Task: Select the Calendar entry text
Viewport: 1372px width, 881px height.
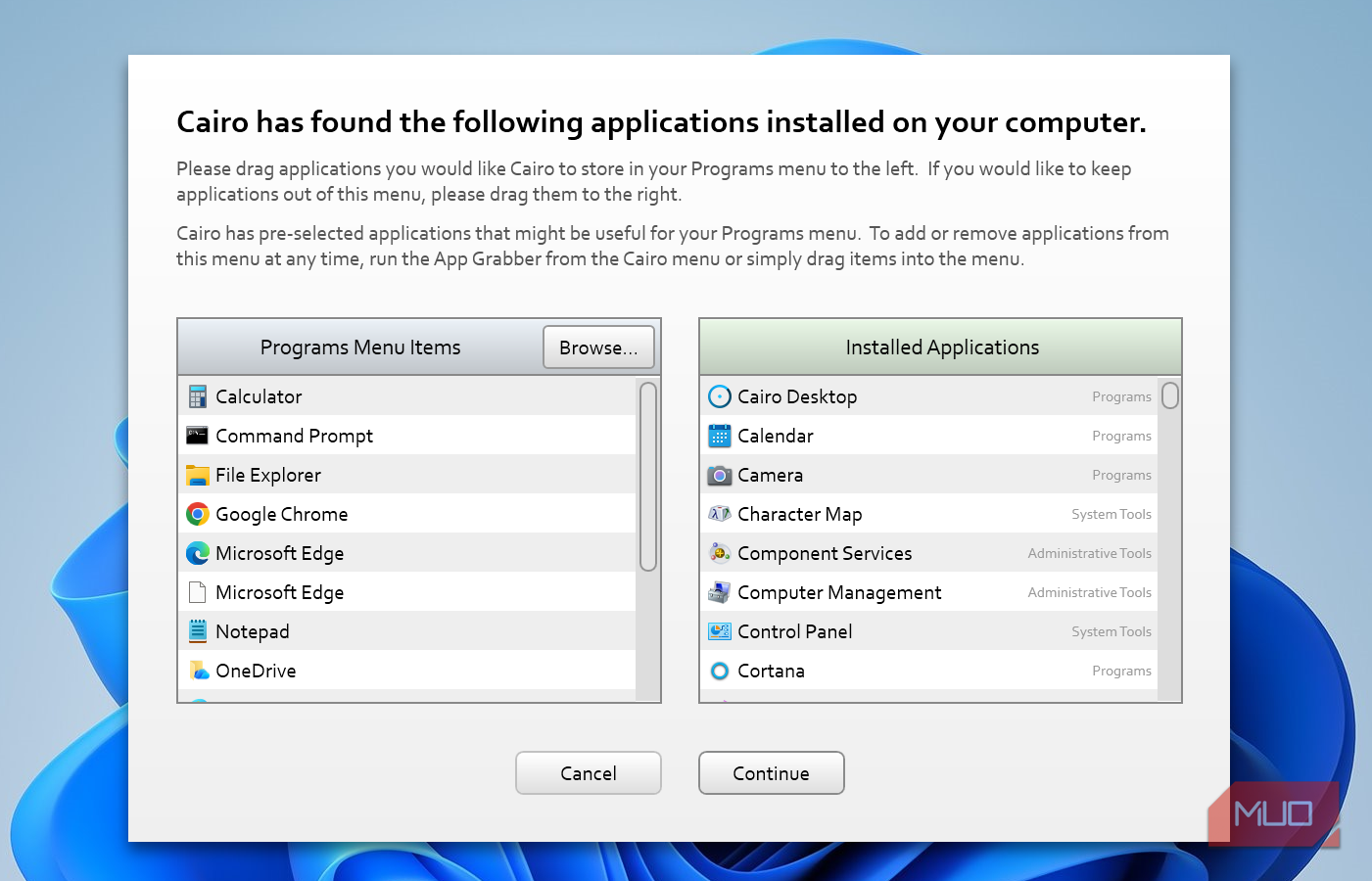Action: tap(776, 436)
